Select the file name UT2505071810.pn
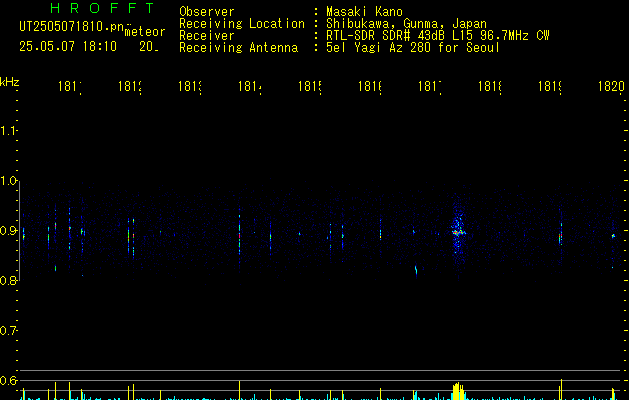This screenshot has height=400, width=629. tap(71, 27)
